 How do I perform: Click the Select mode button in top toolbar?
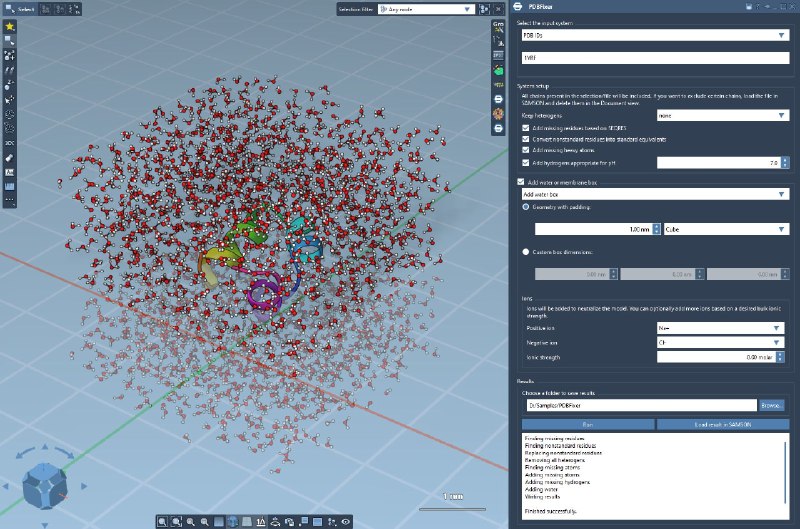coord(19,9)
